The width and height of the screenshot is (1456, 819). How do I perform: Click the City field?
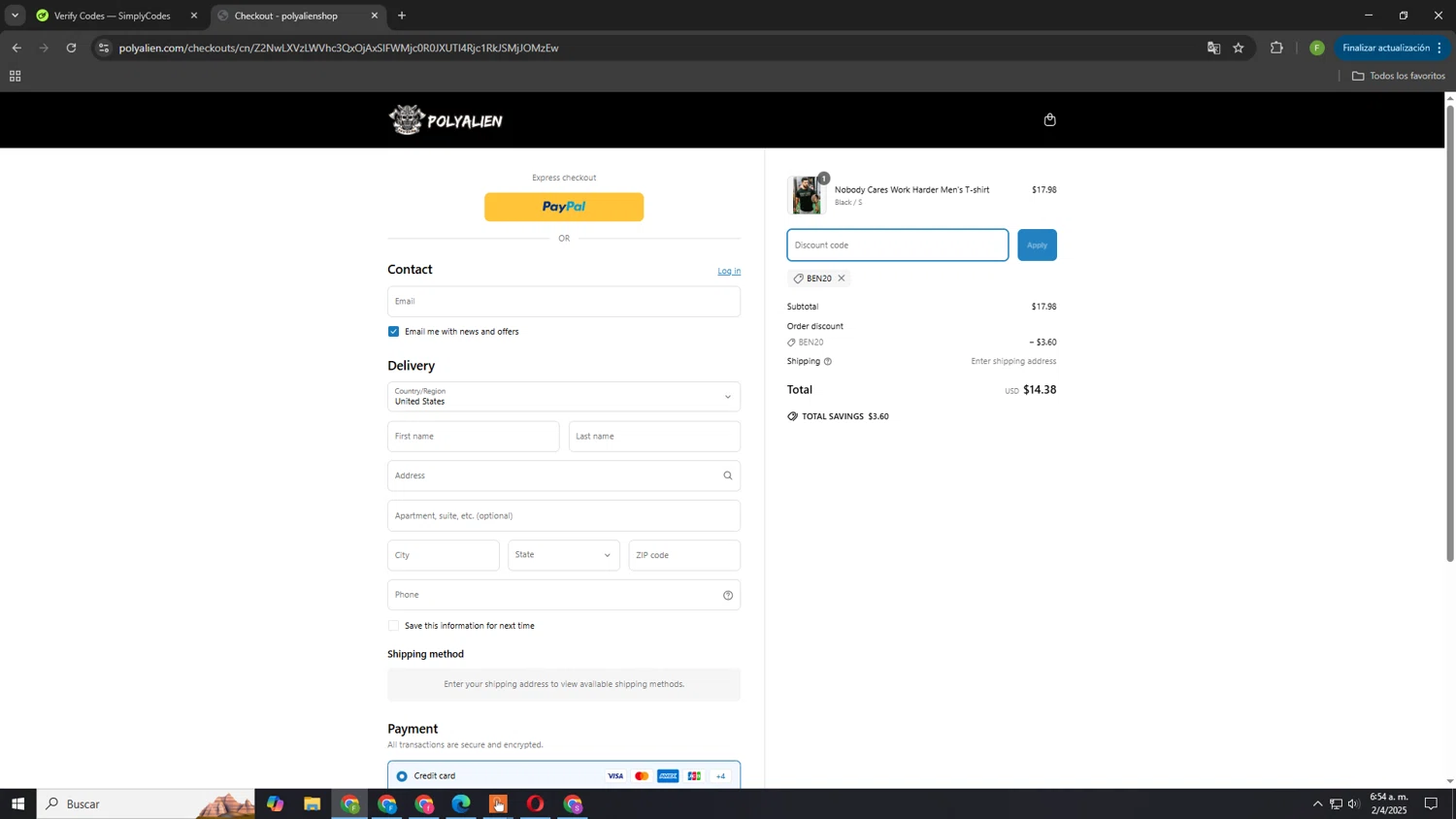tap(444, 555)
